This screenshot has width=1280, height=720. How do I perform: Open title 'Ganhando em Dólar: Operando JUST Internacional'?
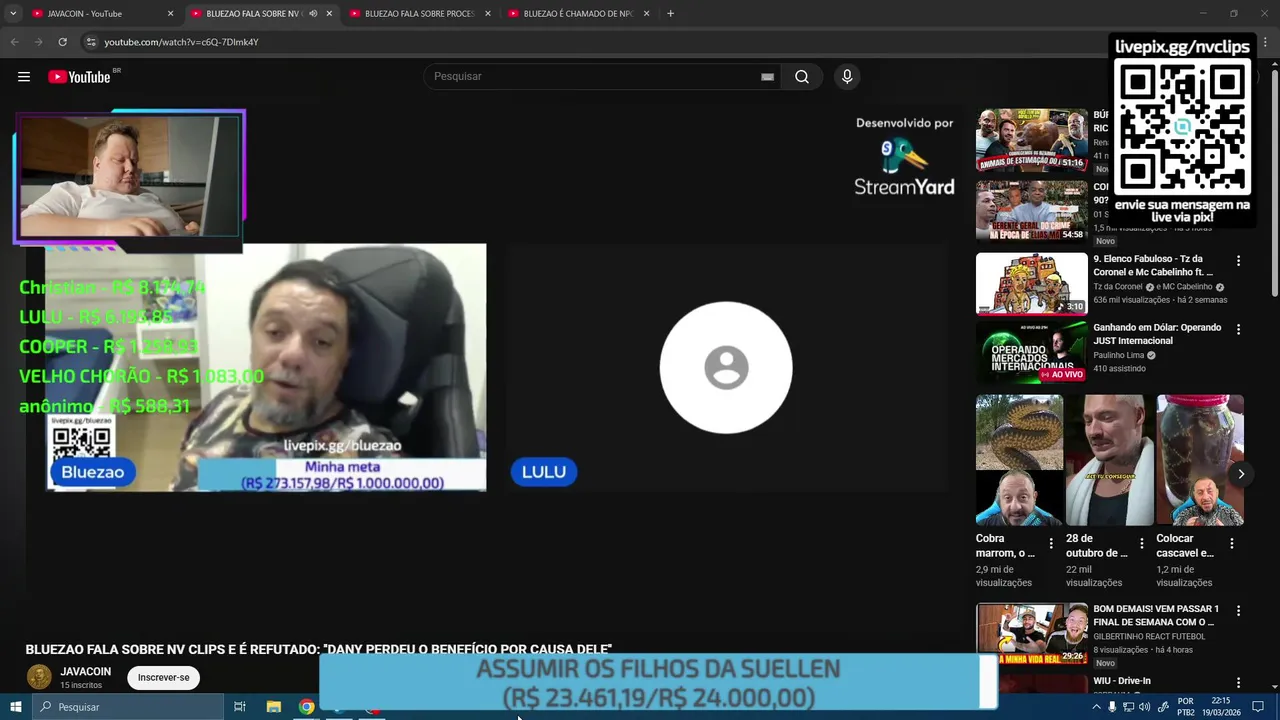coord(1157,334)
